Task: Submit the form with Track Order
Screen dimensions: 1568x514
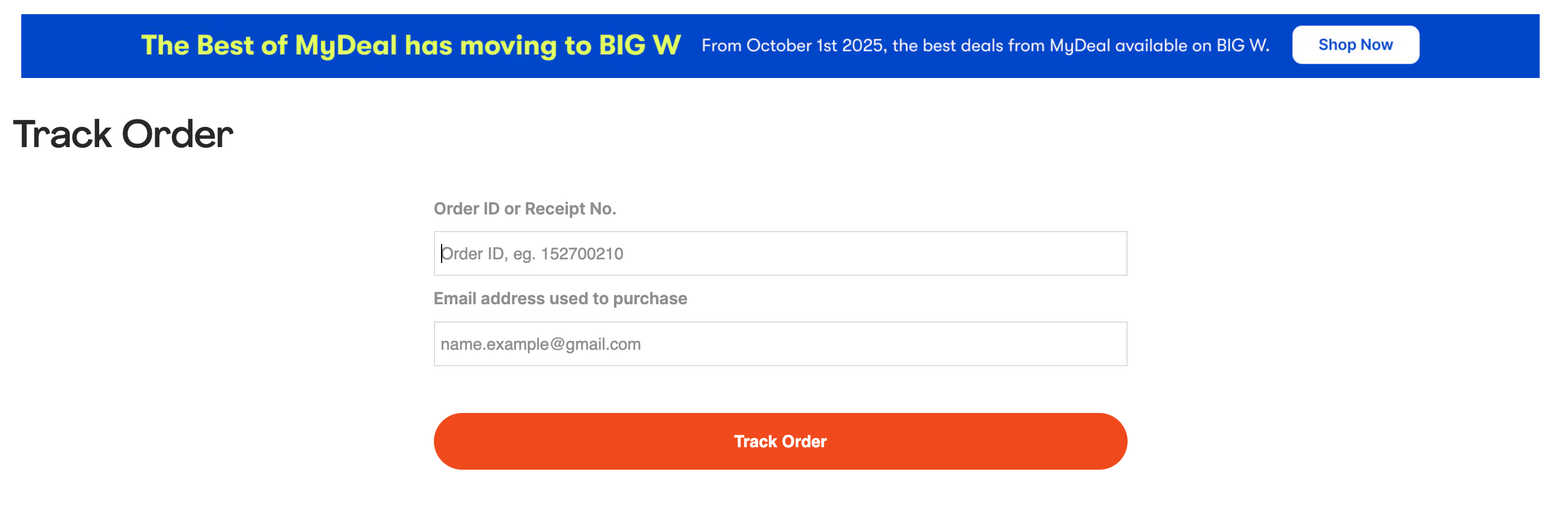Action: coord(780,441)
